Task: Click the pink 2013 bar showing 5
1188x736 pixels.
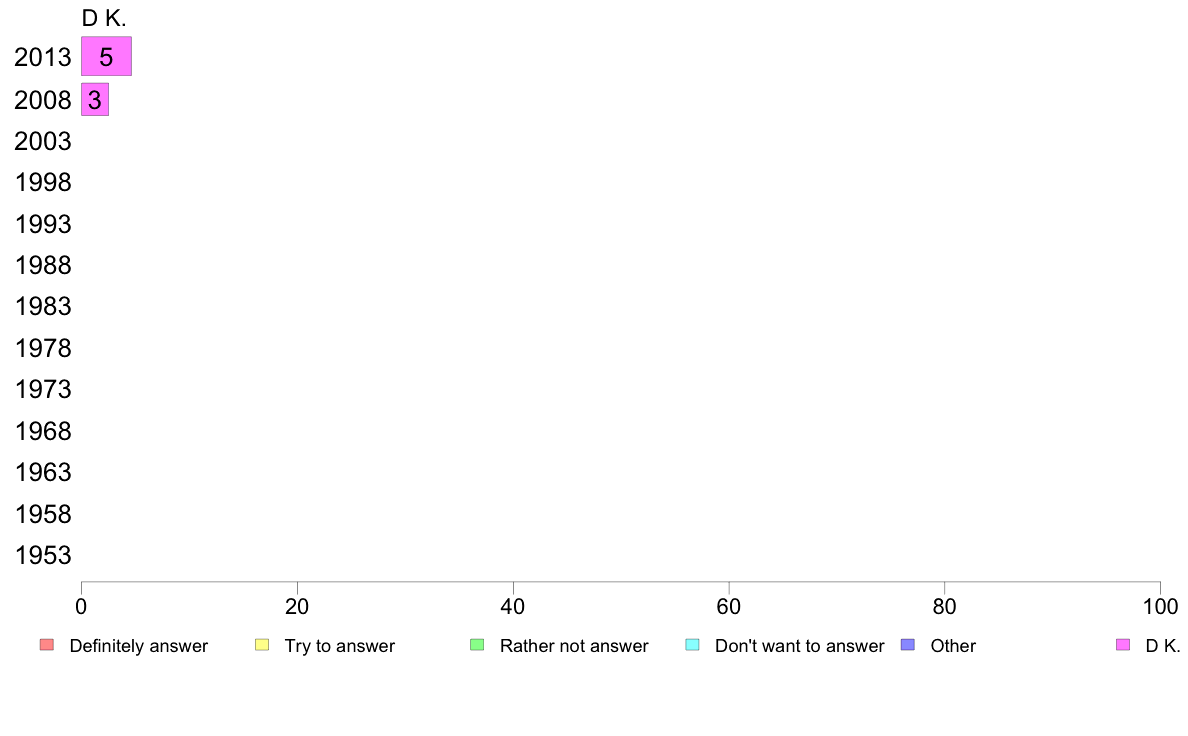Action: (x=106, y=57)
